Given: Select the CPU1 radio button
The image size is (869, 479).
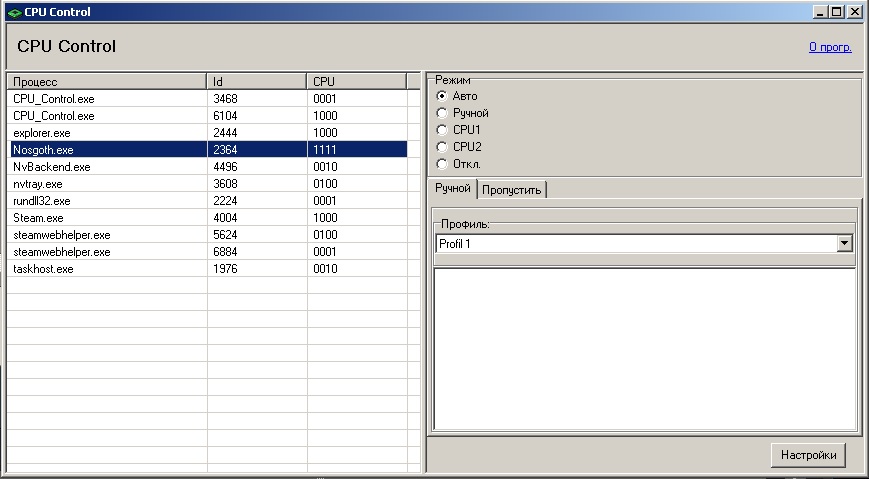Looking at the screenshot, I should tap(442, 130).
